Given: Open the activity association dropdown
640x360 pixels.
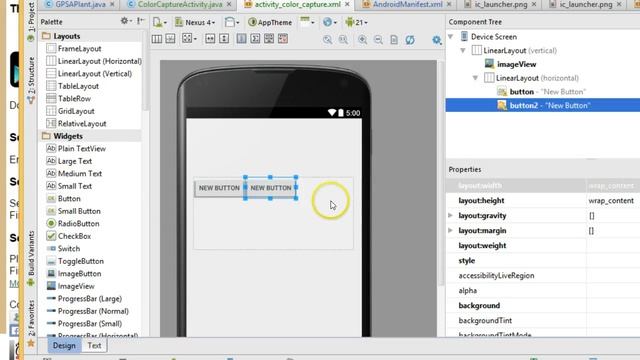Looking at the screenshot, I should [x=307, y=22].
